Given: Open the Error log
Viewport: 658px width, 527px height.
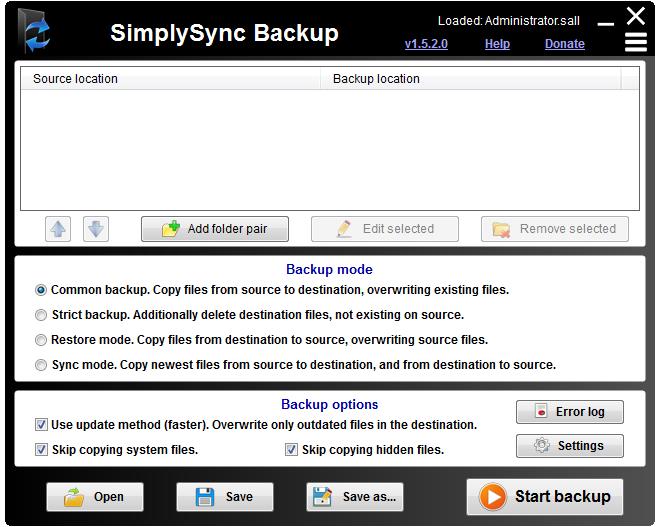Looking at the screenshot, I should 570,412.
